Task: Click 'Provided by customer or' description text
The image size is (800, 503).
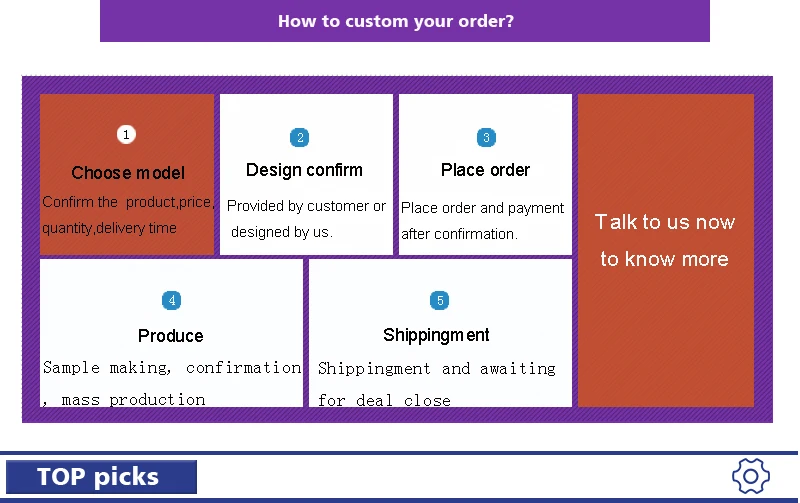Action: coord(306,206)
